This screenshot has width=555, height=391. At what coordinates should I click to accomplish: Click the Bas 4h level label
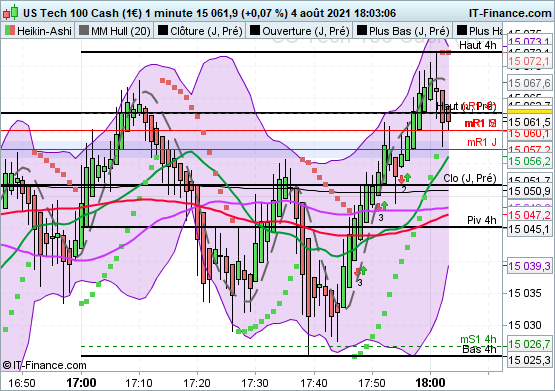point(480,350)
